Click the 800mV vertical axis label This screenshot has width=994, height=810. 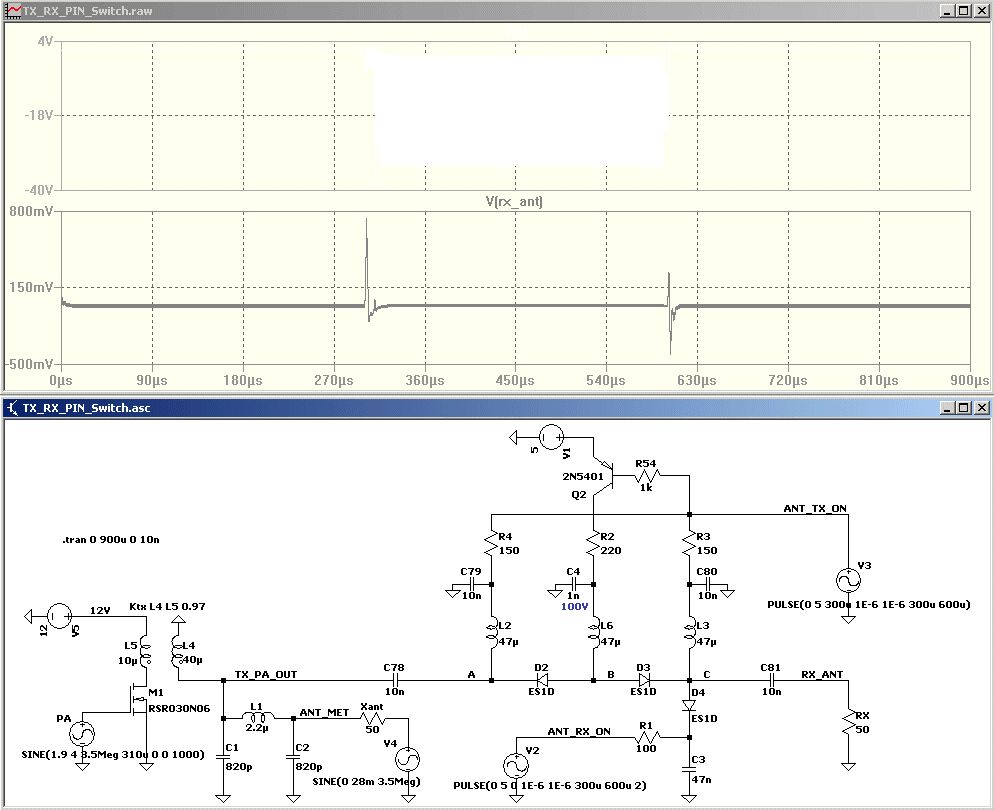point(30,212)
